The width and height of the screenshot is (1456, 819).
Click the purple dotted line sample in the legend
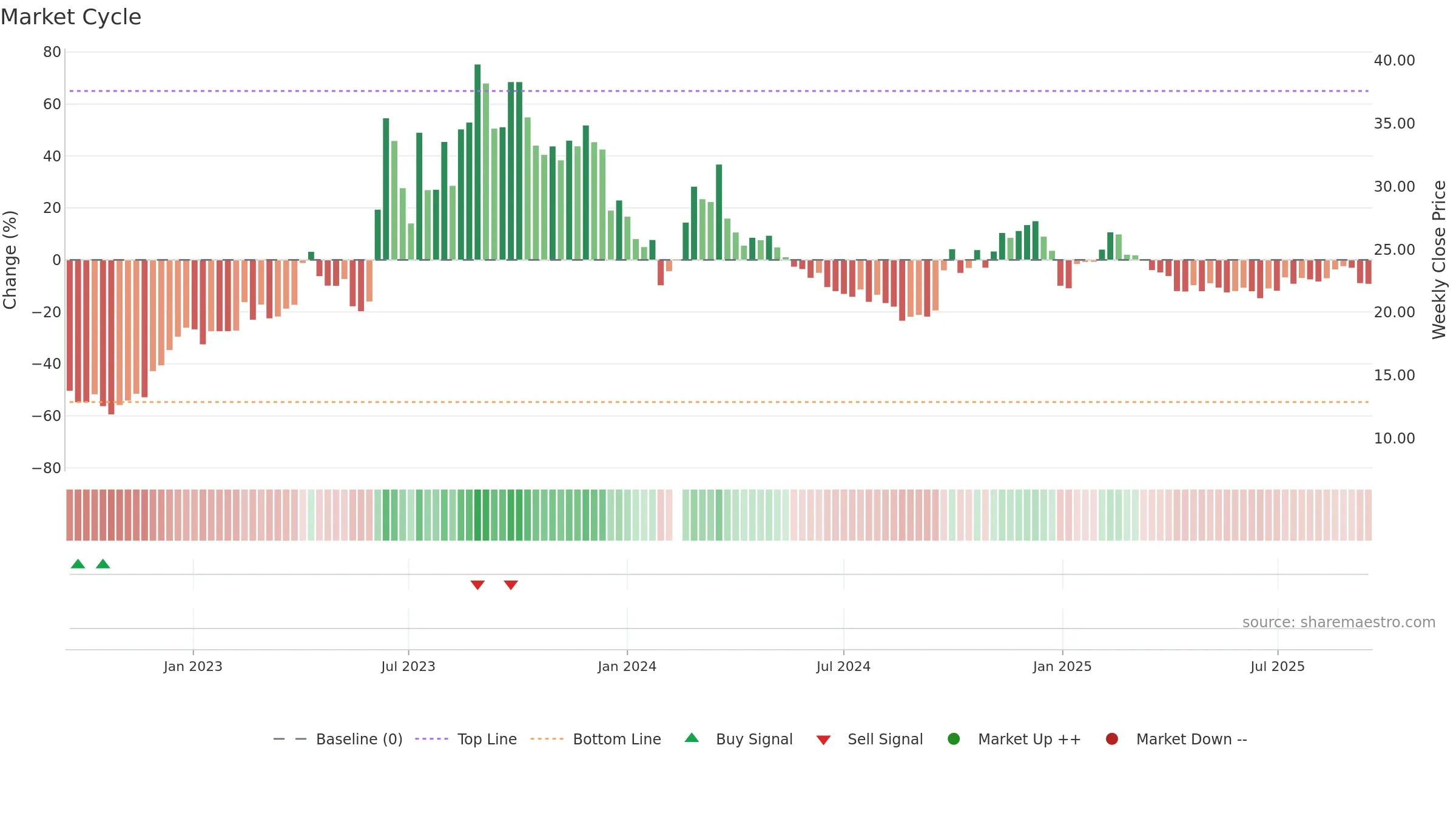pos(431,739)
